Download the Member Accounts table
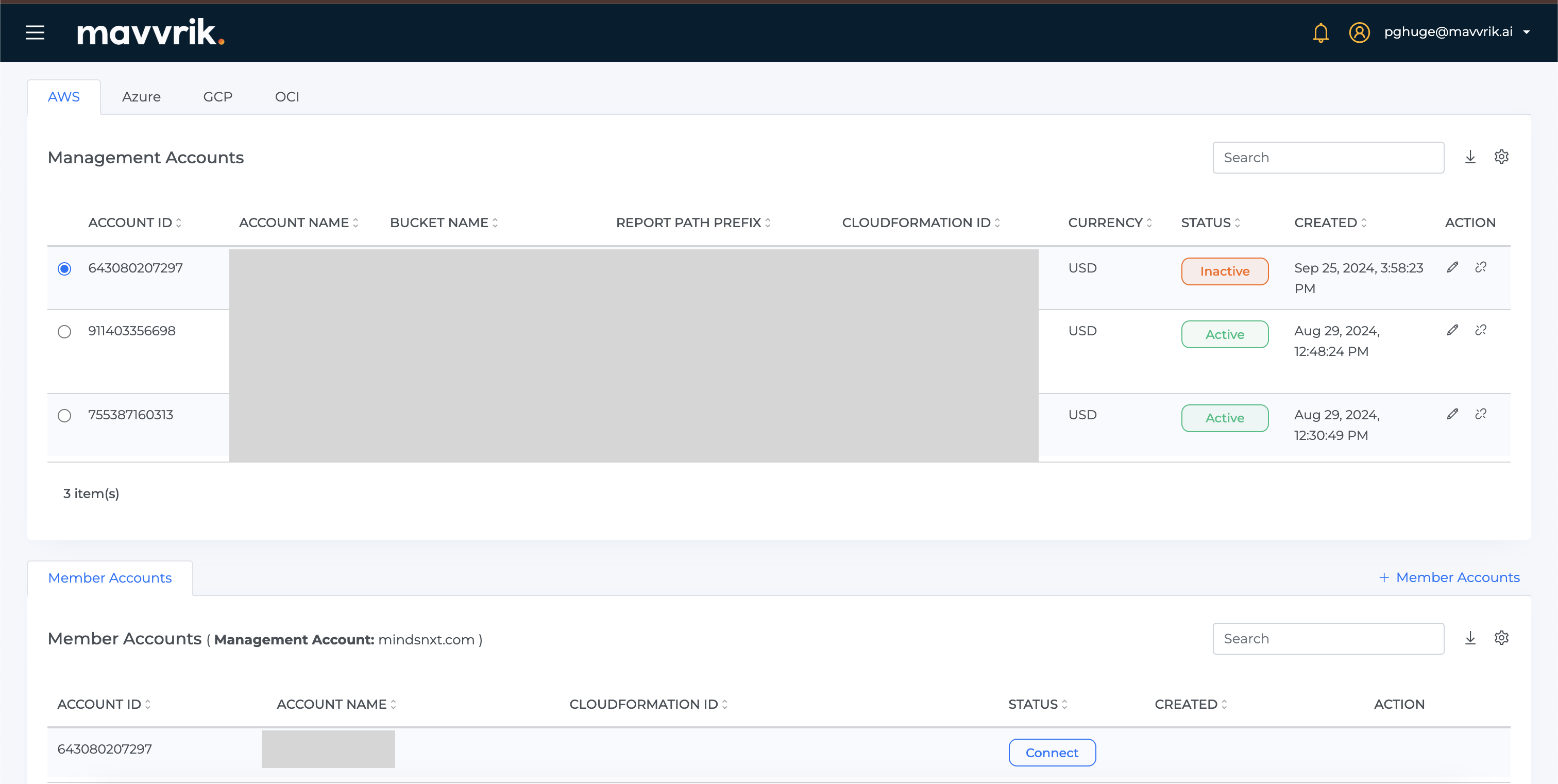The width and height of the screenshot is (1558, 784). [x=1470, y=638]
